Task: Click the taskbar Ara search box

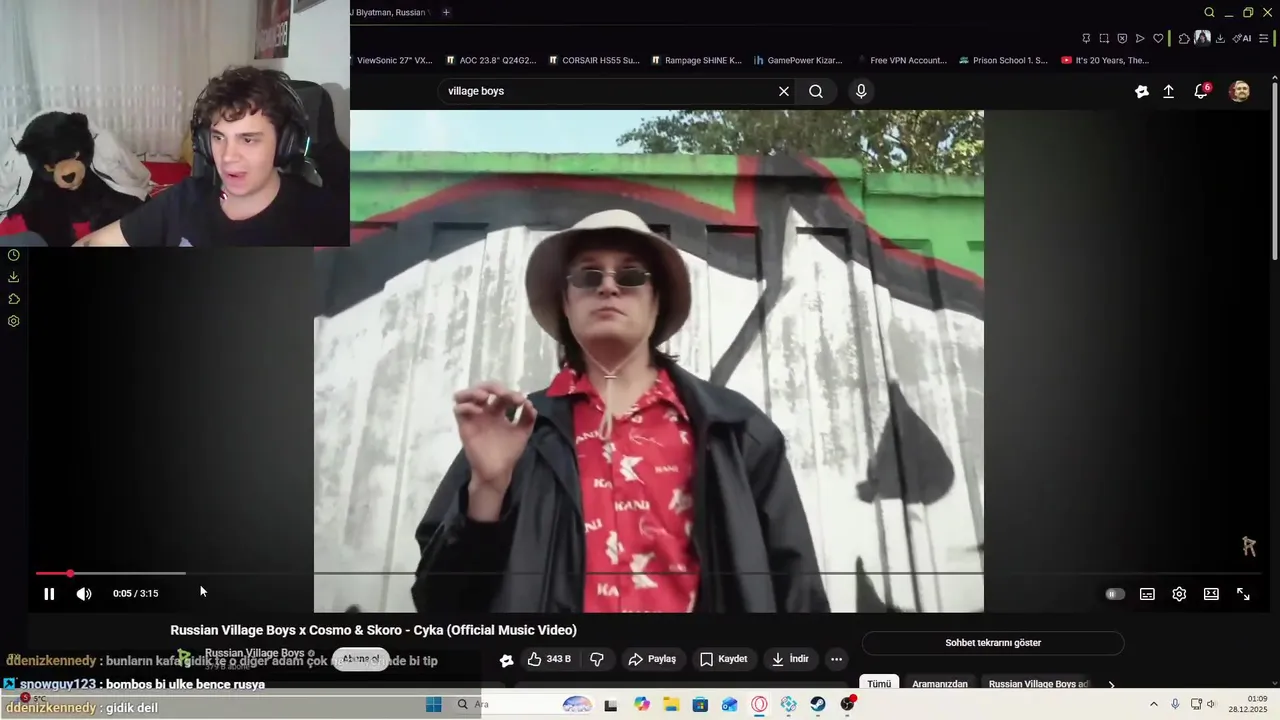Action: coord(522,704)
